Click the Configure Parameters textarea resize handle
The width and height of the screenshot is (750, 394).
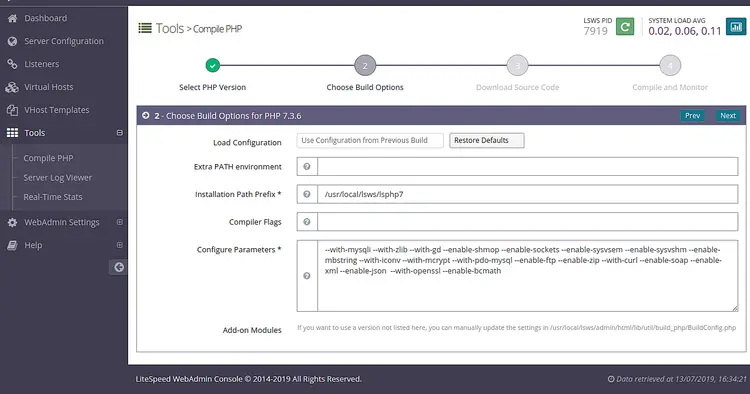point(735,308)
